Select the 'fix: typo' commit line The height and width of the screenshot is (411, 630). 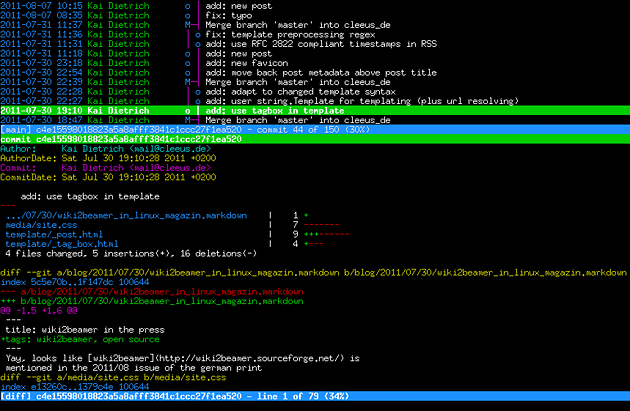tap(315, 16)
